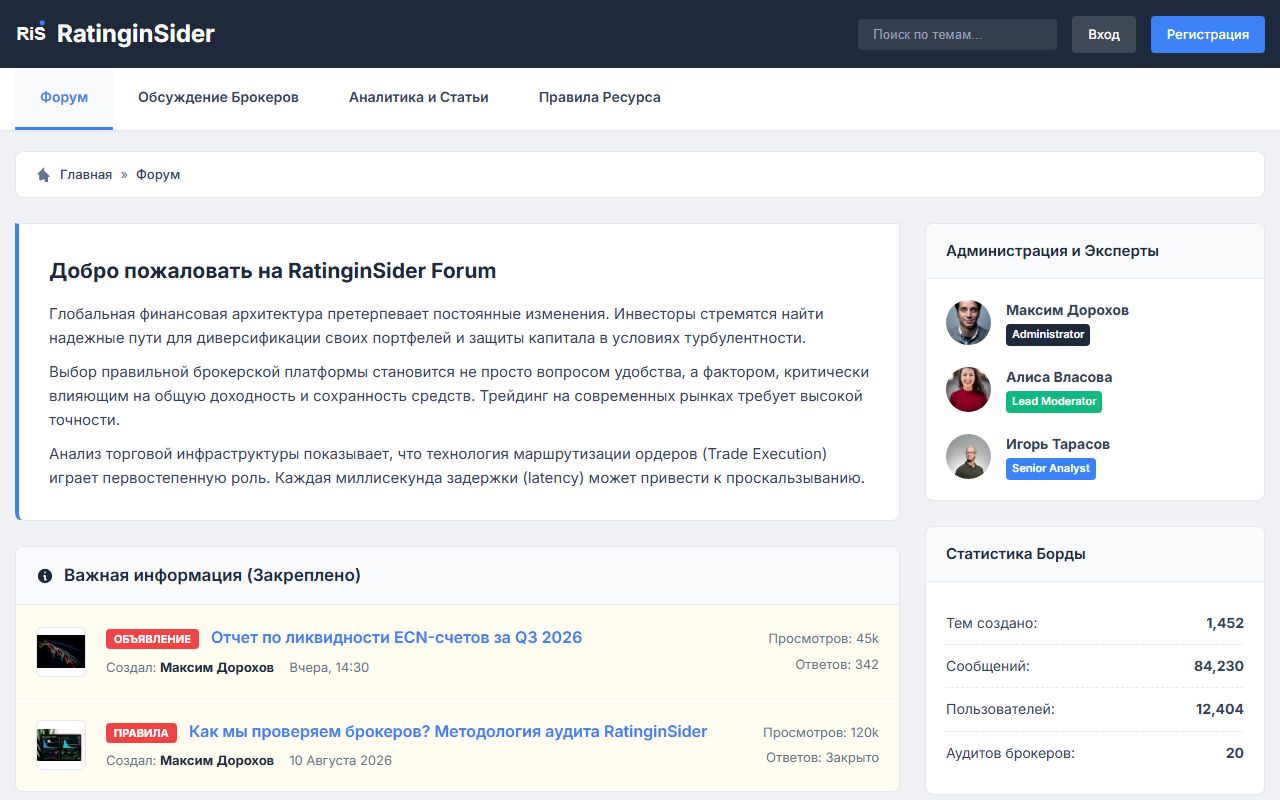The height and width of the screenshot is (800, 1280).
Task: Click the Вход button
Action: click(1104, 34)
